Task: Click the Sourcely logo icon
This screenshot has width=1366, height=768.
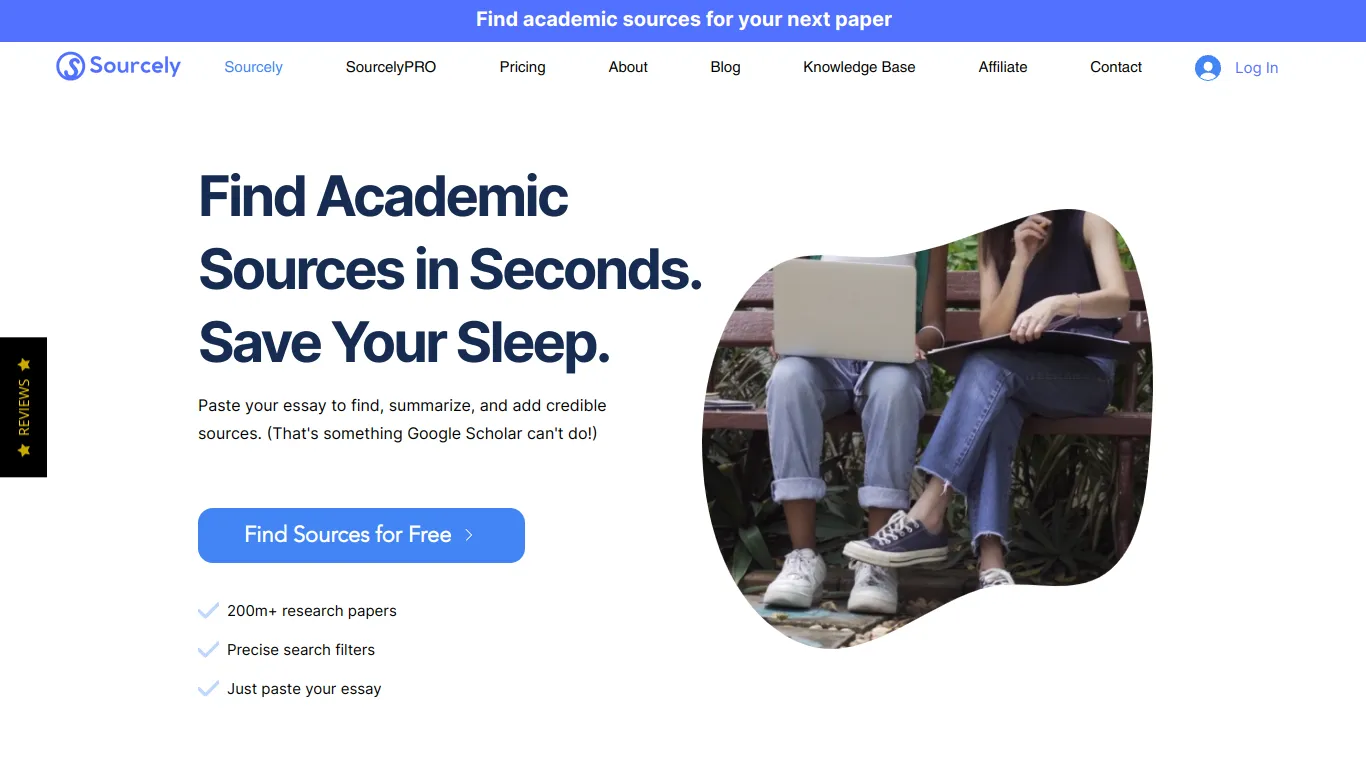Action: click(70, 66)
